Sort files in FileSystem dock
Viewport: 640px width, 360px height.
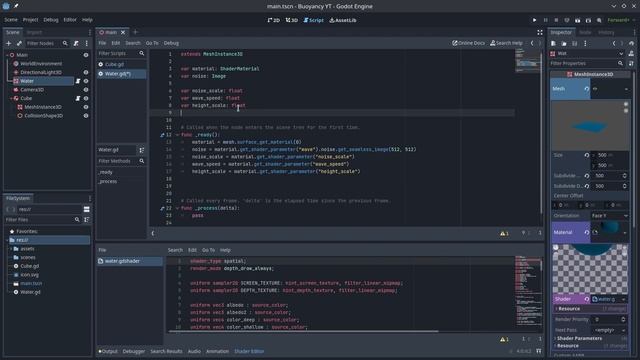coord(87,220)
